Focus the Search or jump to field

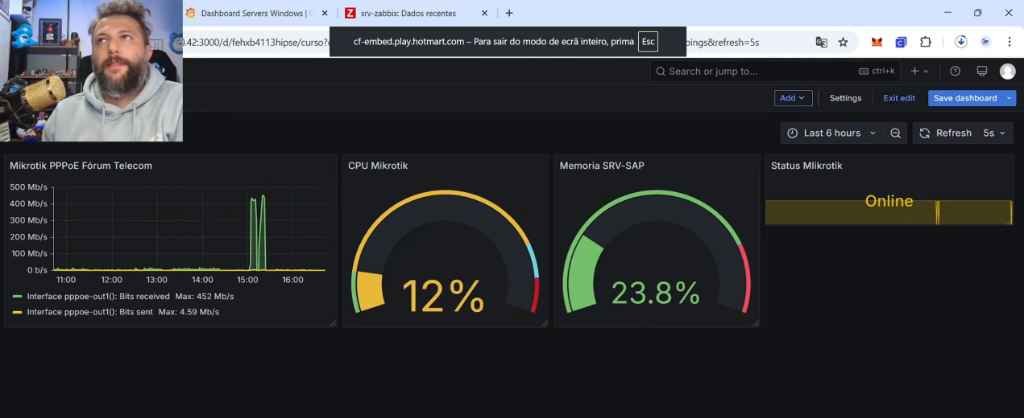tap(774, 71)
